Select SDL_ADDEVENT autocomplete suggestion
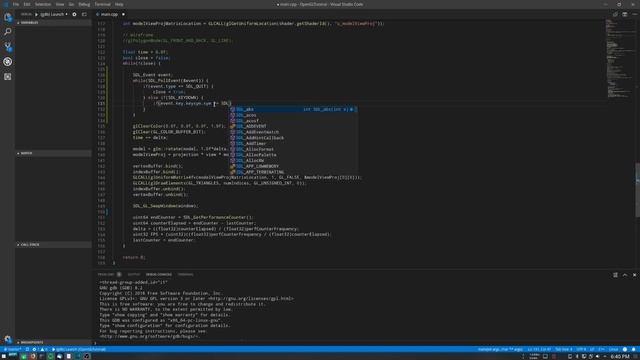This screenshot has width=640, height=360. pos(293,127)
